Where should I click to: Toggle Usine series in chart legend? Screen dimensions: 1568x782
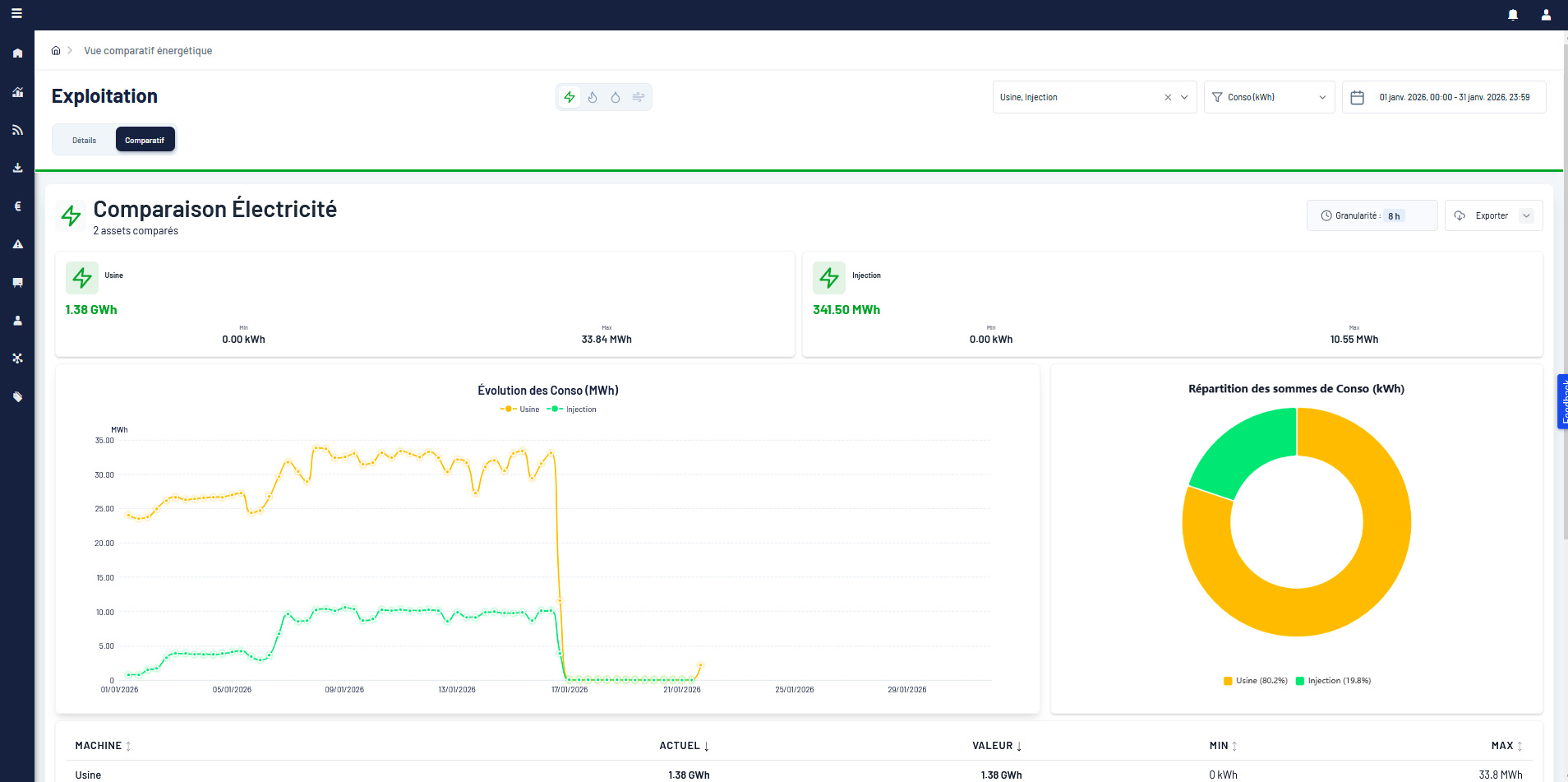click(x=520, y=410)
